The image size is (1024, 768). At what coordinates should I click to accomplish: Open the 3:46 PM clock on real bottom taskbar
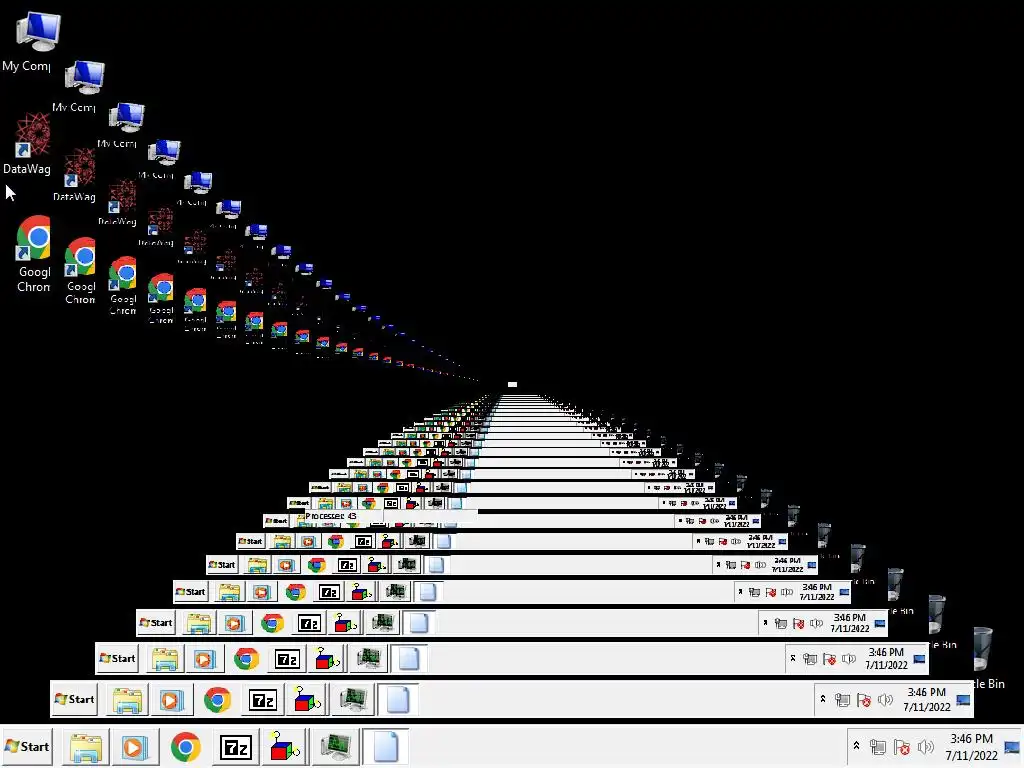971,746
